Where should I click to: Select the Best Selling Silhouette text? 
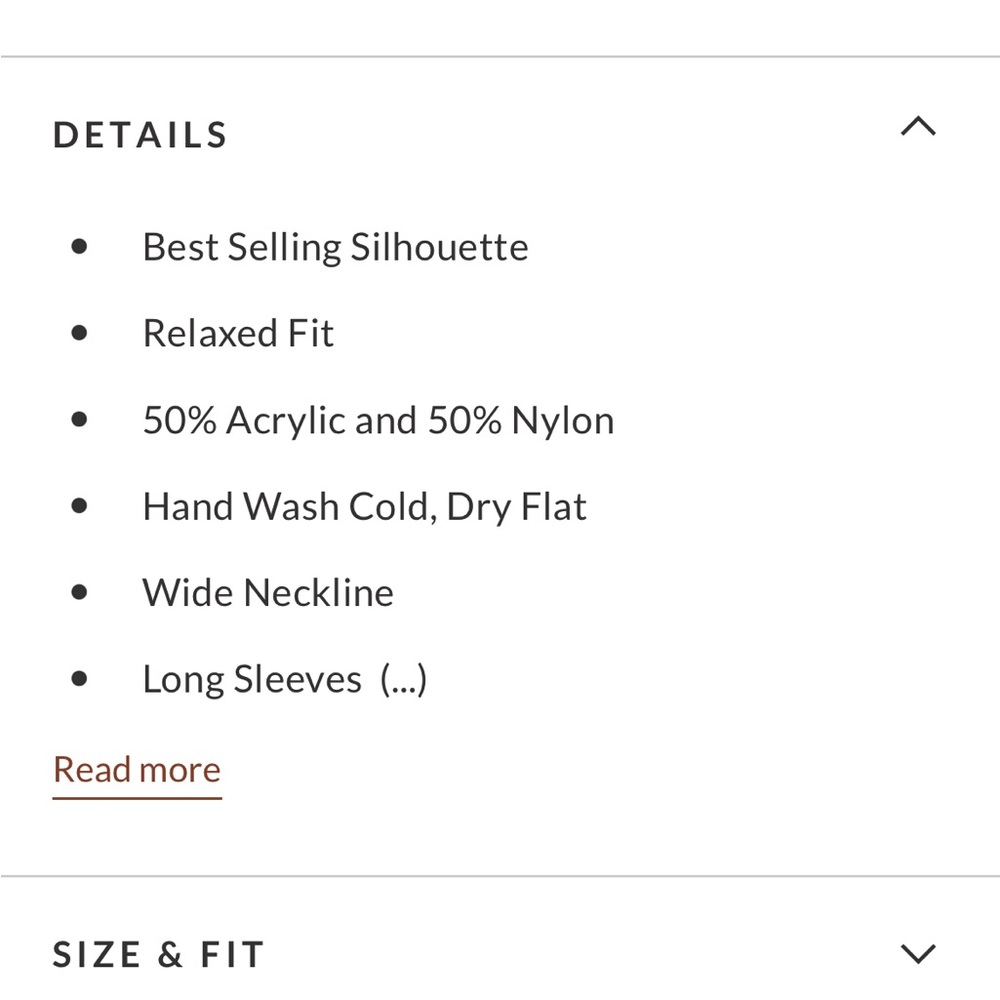(335, 247)
